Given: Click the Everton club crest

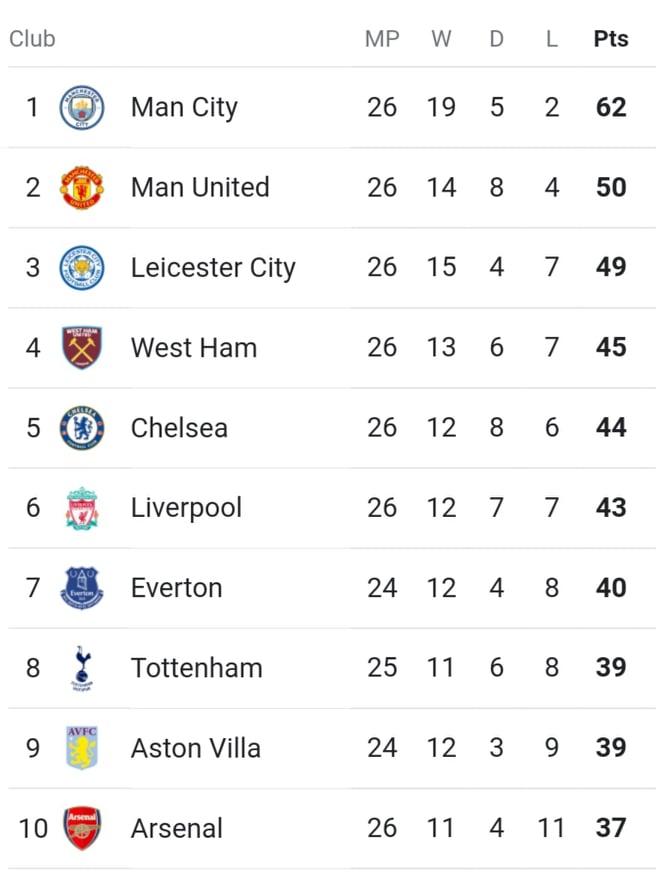Looking at the screenshot, I should (82, 588).
